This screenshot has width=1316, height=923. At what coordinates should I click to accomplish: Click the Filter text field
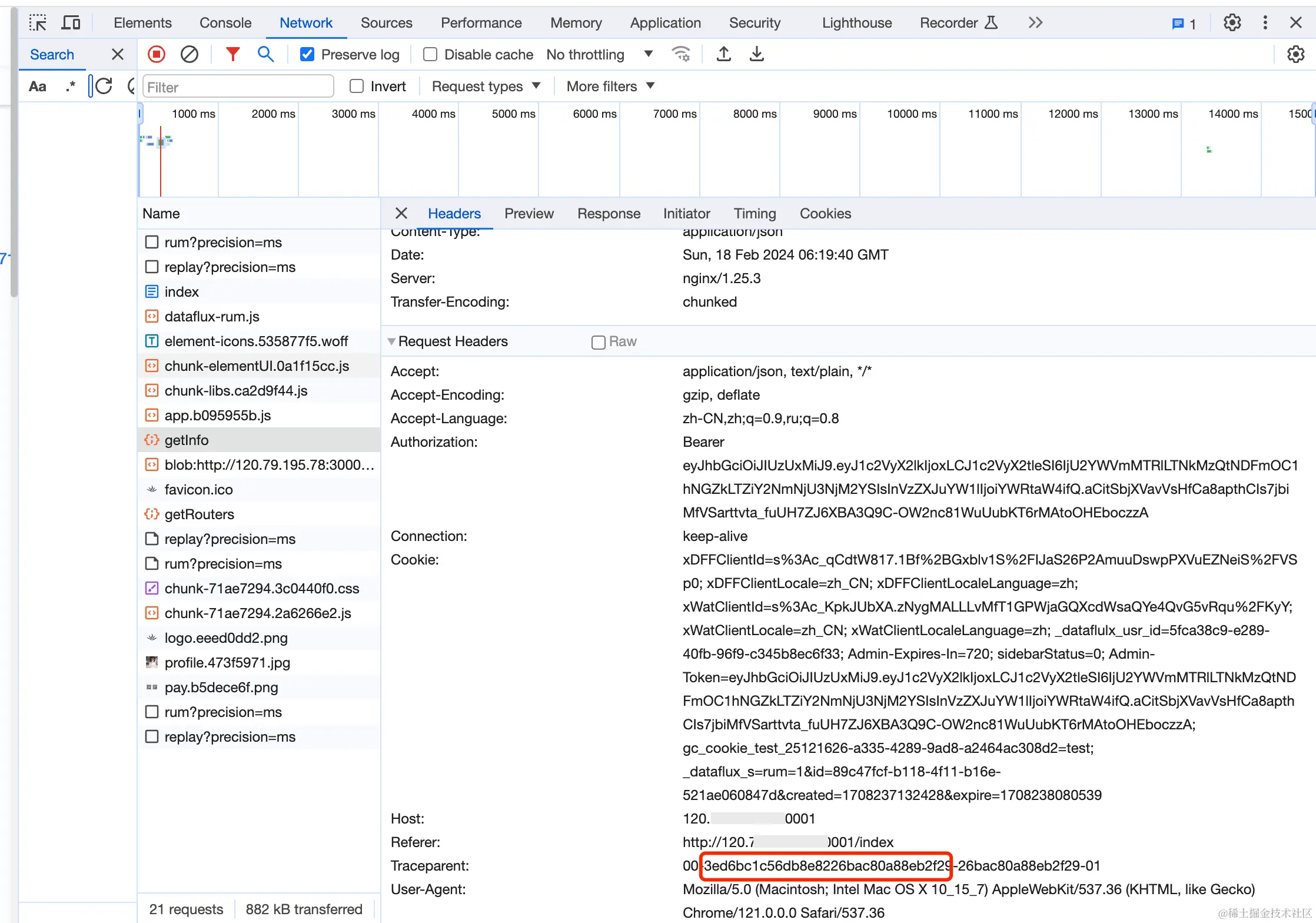click(x=238, y=87)
